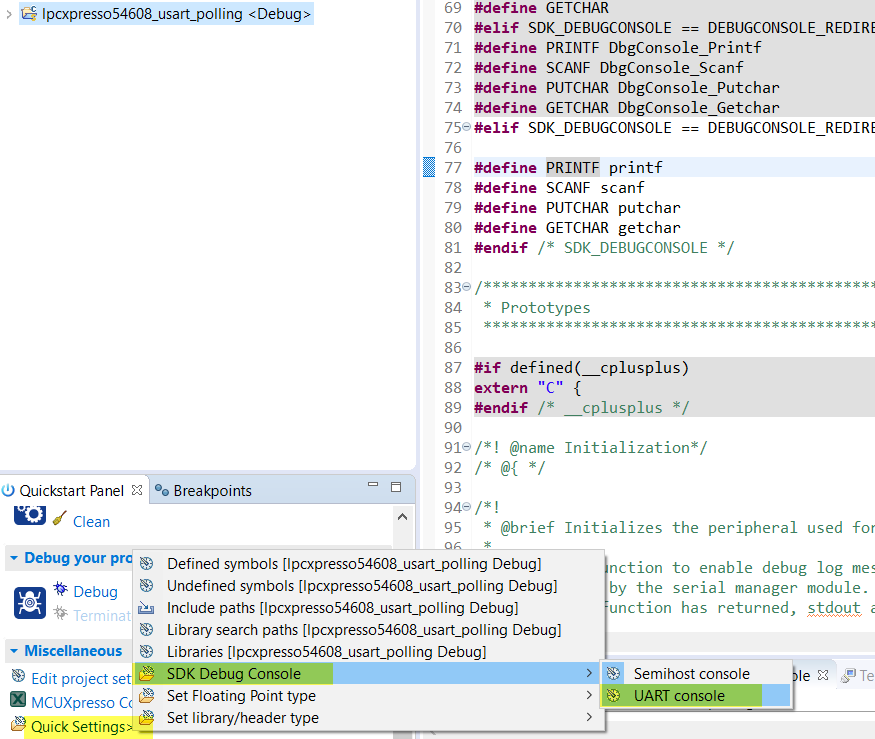Click the icon beside Undefined symbols
This screenshot has height=739, width=875.
click(x=147, y=586)
